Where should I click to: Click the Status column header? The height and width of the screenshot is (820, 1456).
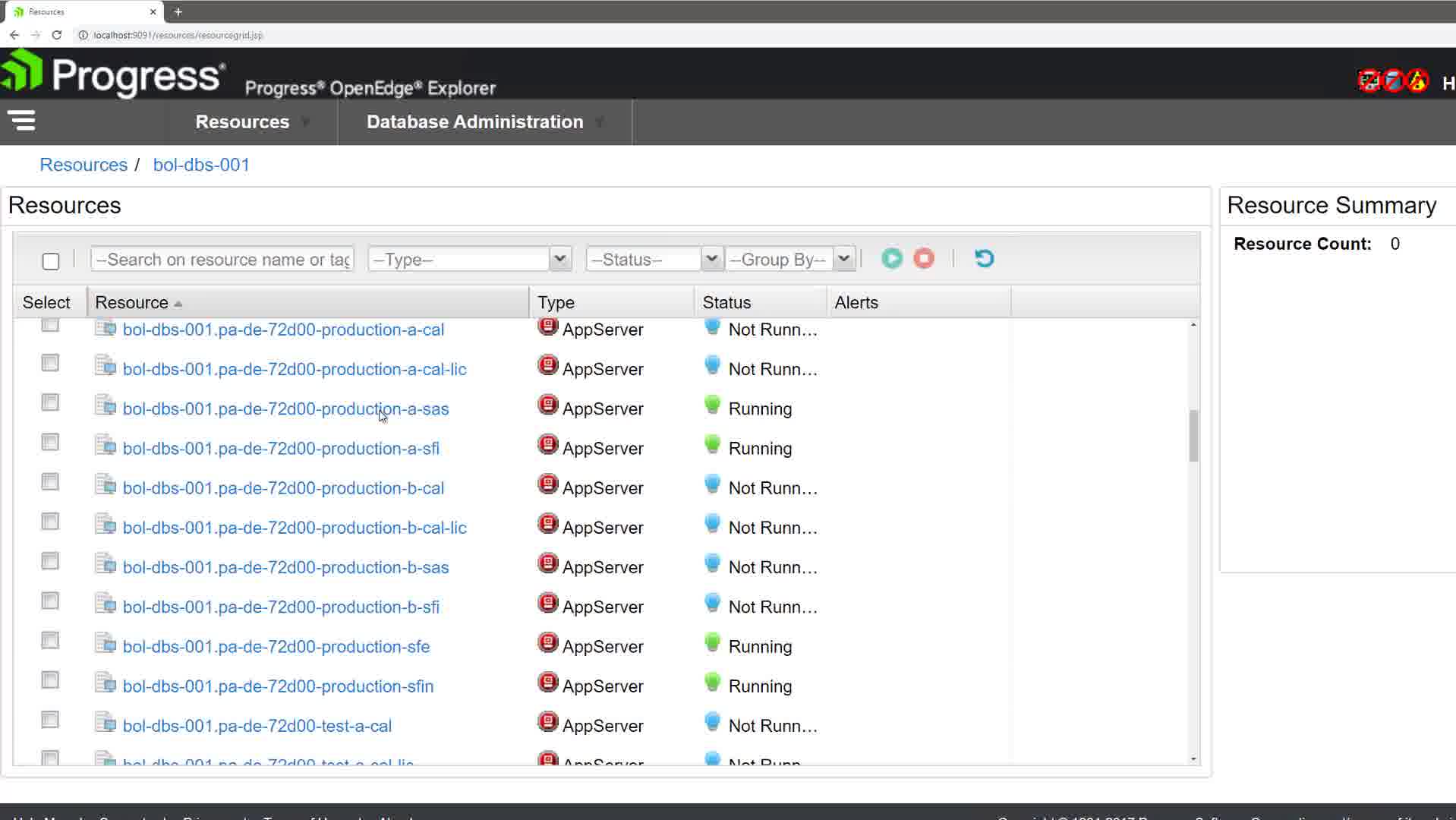pos(761,302)
